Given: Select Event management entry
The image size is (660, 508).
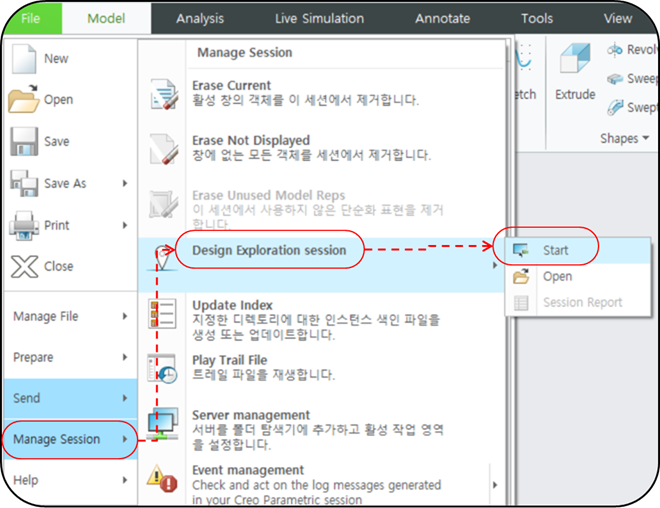Looking at the screenshot, I should click(321, 485).
